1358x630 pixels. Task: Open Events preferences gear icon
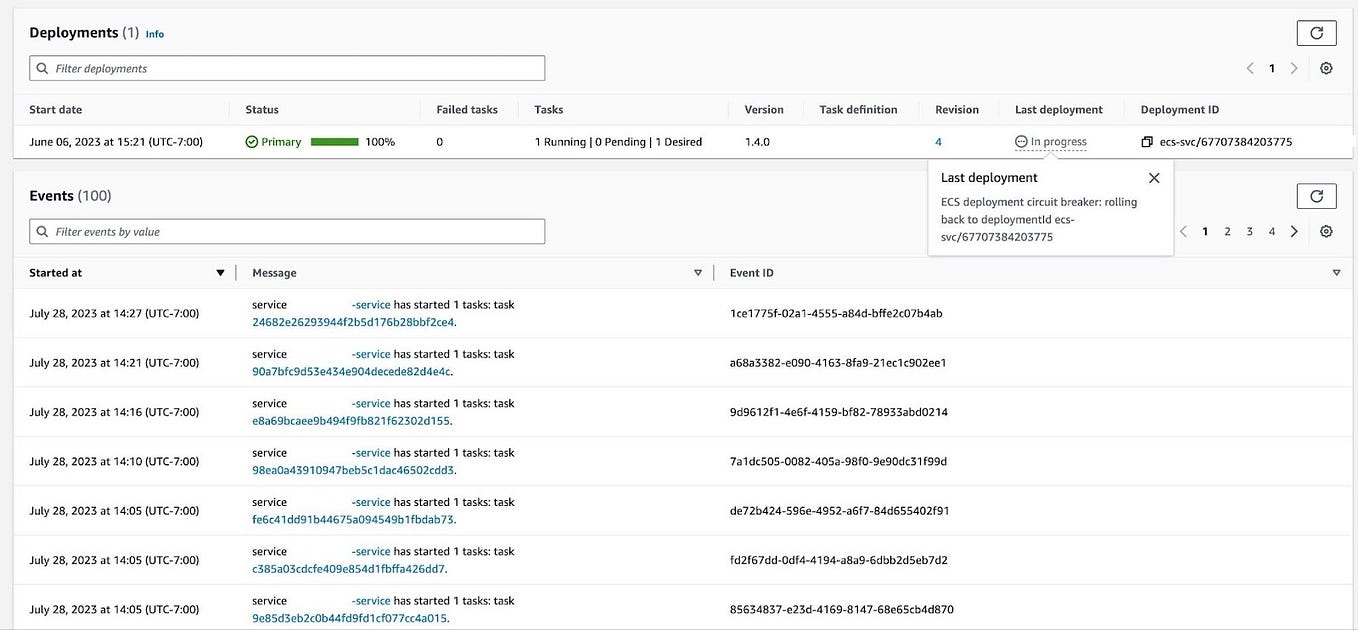1326,230
